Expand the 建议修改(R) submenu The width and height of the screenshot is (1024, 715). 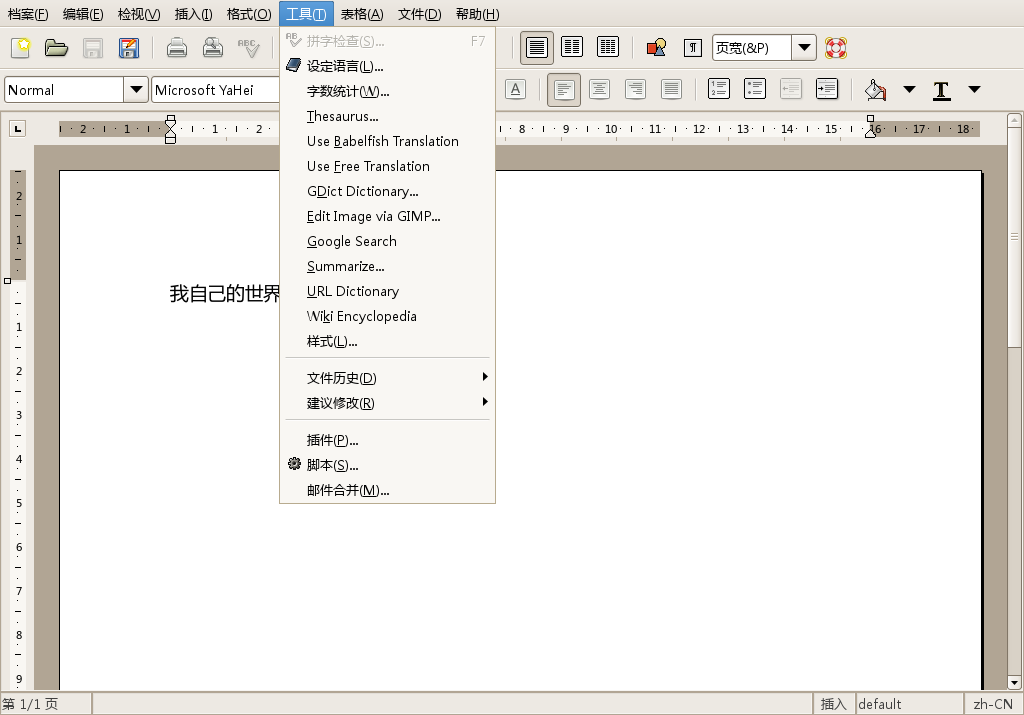click(x=387, y=403)
